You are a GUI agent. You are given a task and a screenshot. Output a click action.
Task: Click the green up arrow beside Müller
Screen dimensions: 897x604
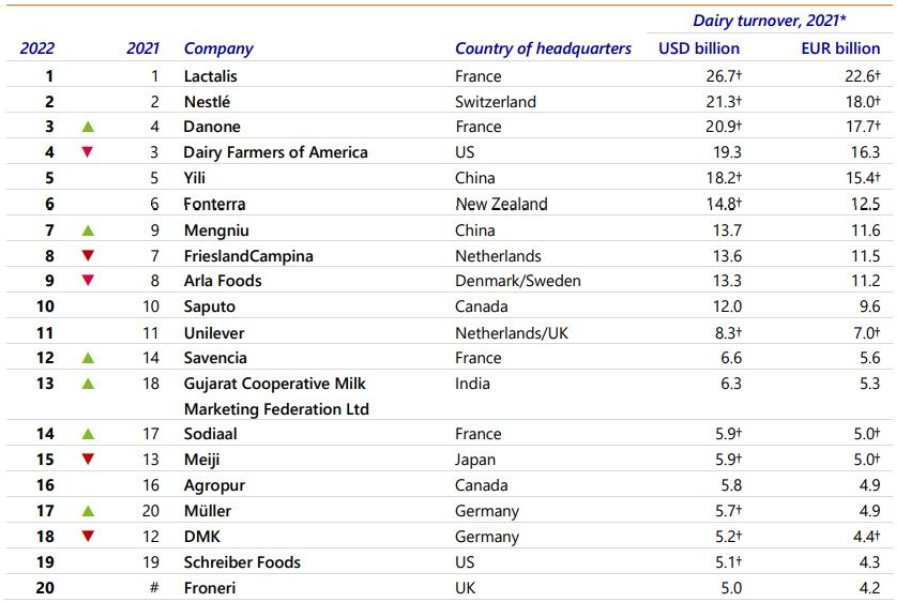[88, 511]
